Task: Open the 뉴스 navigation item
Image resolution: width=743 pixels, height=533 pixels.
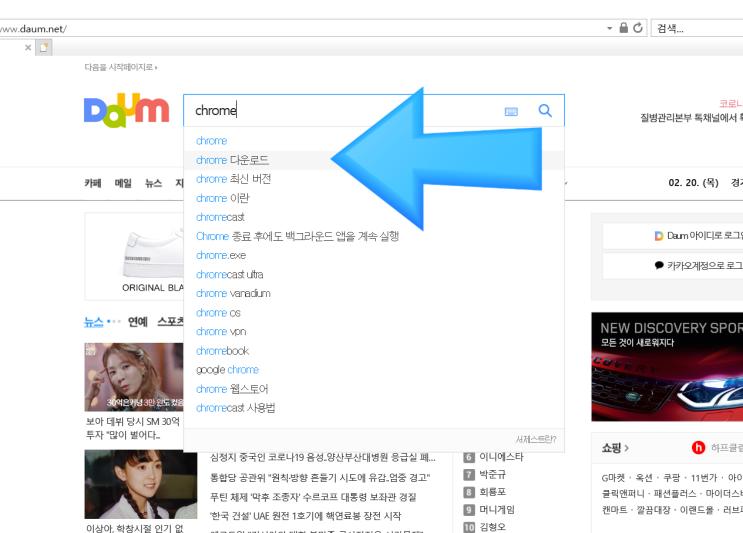Action: 154,183
